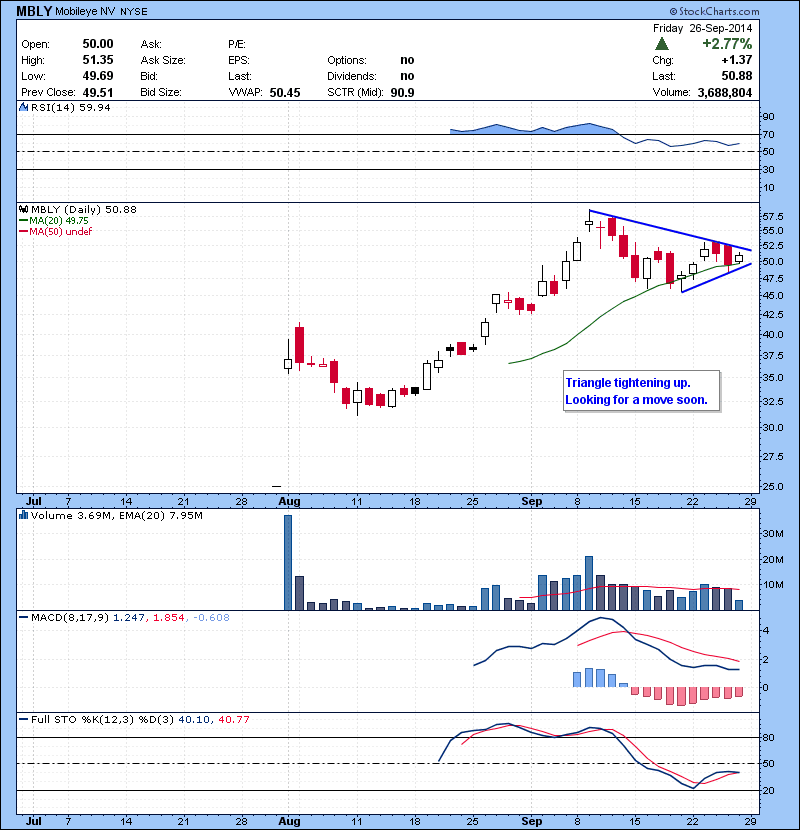Click the StockCharts.com copyright label
This screenshot has height=830, width=800.
click(x=714, y=11)
